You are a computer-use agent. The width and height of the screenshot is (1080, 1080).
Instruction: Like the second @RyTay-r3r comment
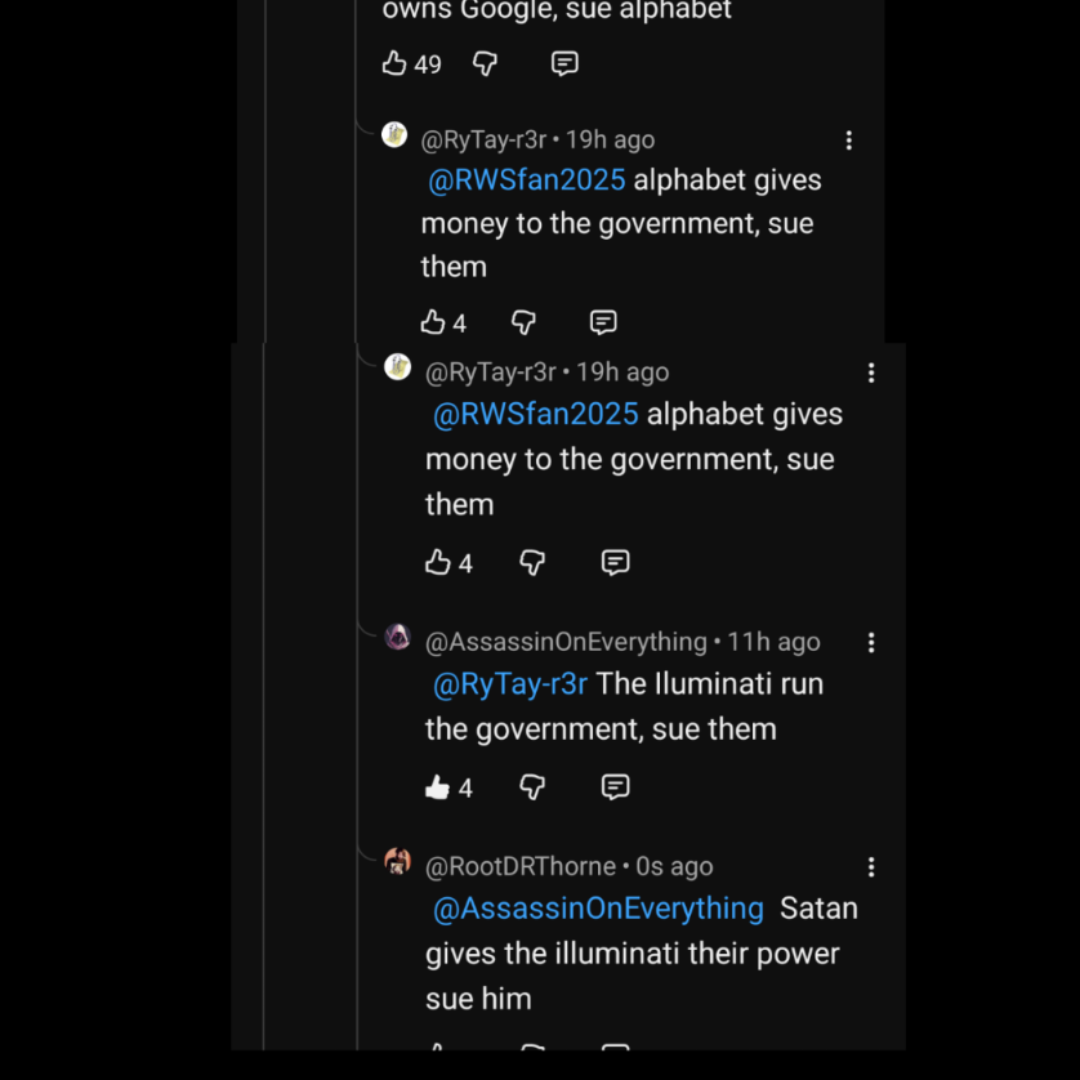(x=438, y=562)
